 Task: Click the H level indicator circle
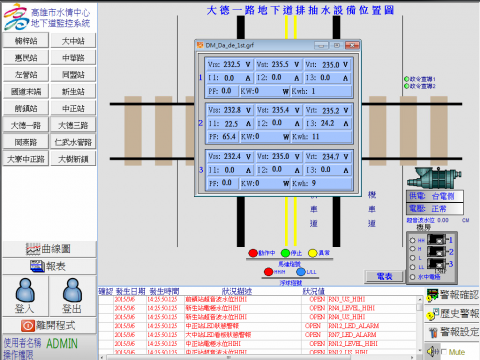tap(413, 249)
